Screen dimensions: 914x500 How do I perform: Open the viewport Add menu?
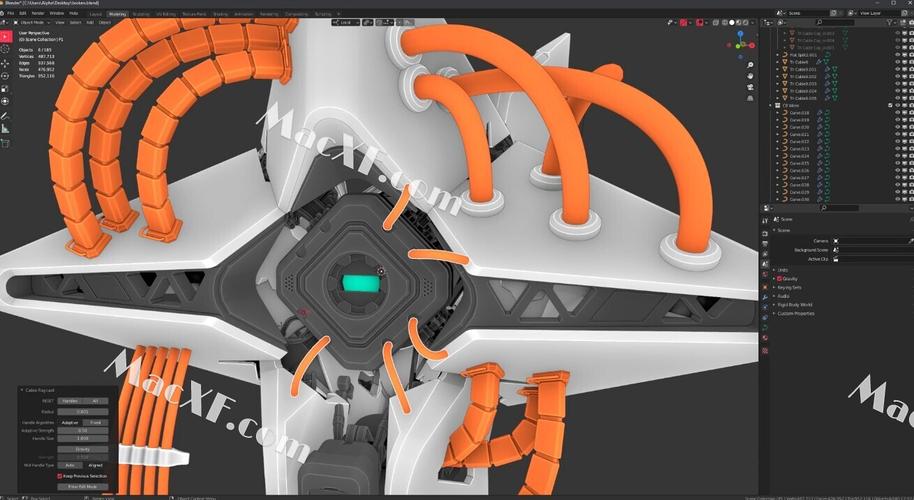(89, 22)
